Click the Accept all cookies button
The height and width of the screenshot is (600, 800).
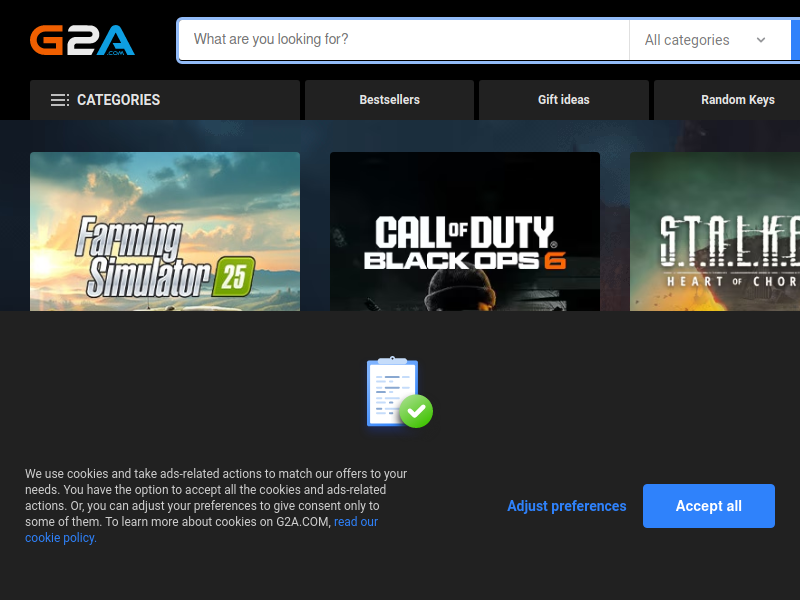[709, 506]
